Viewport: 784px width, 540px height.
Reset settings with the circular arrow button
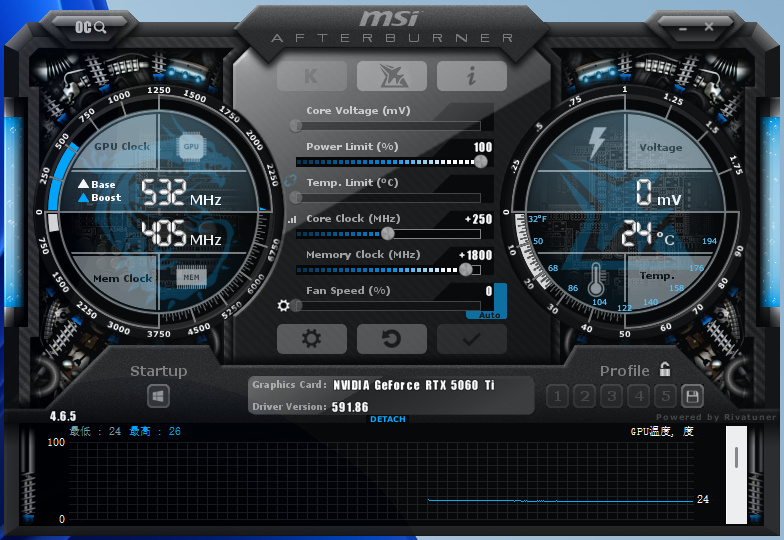[392, 339]
